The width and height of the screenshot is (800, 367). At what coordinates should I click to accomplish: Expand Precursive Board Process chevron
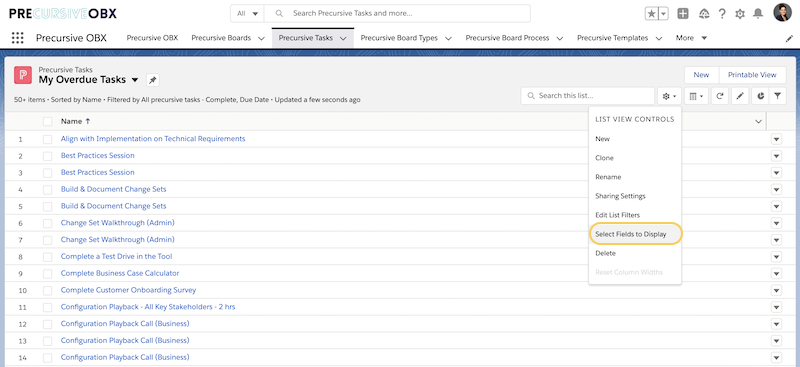pos(560,38)
